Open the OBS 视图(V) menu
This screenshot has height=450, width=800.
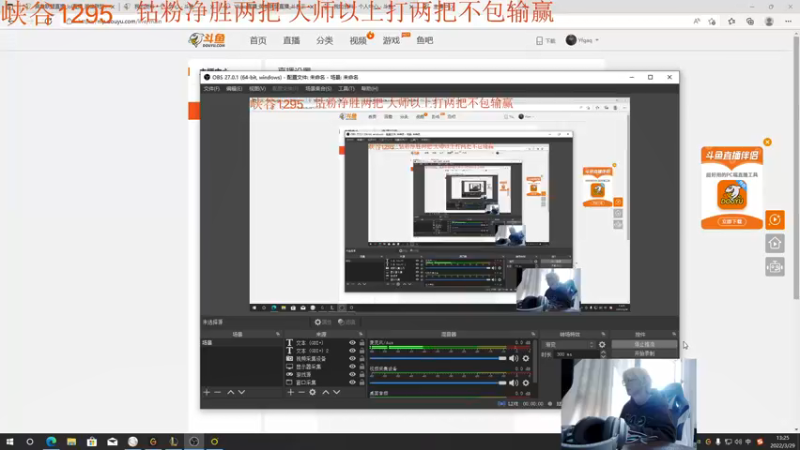point(257,89)
